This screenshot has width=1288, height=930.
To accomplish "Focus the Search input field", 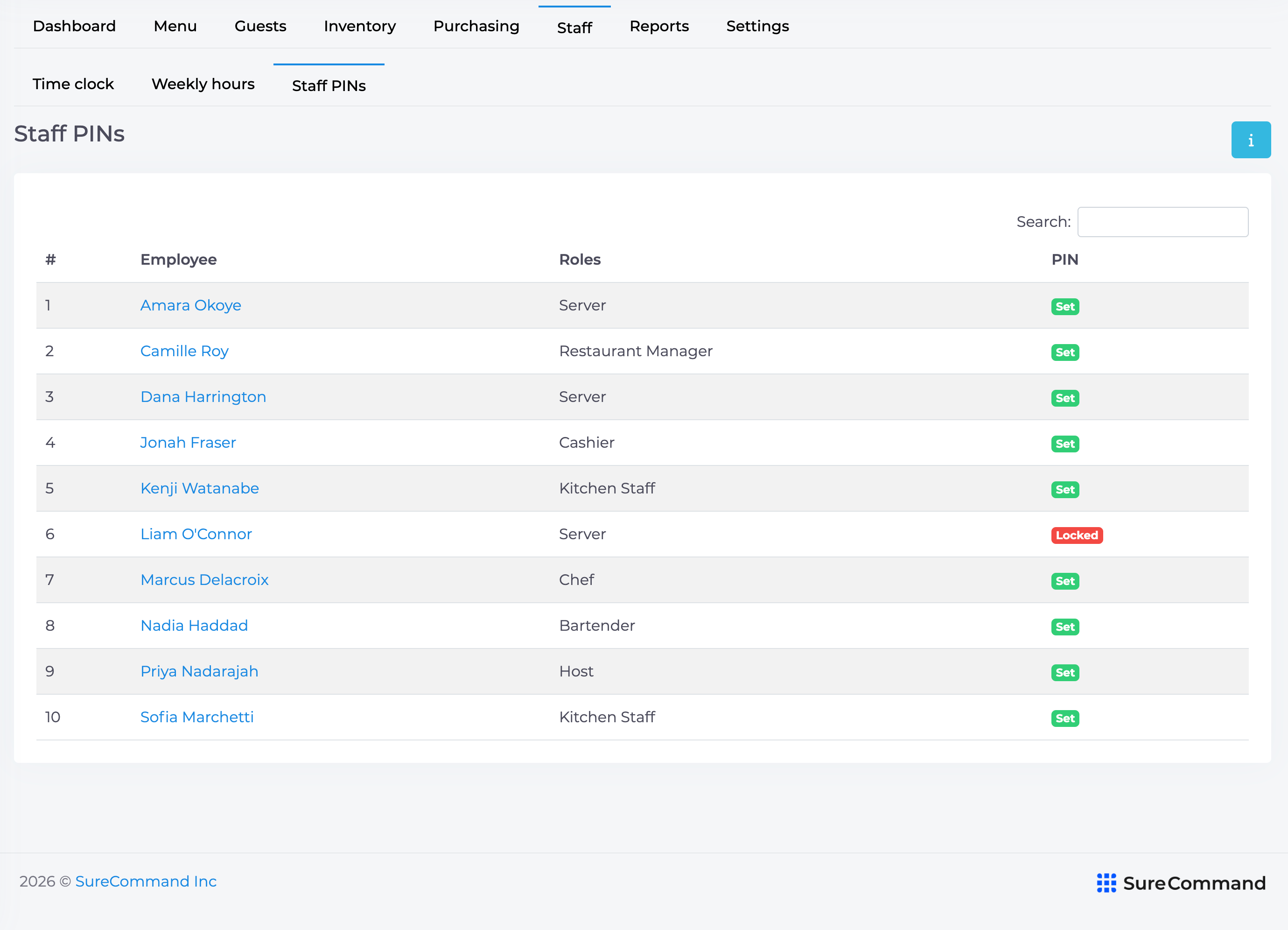I will tap(1162, 222).
